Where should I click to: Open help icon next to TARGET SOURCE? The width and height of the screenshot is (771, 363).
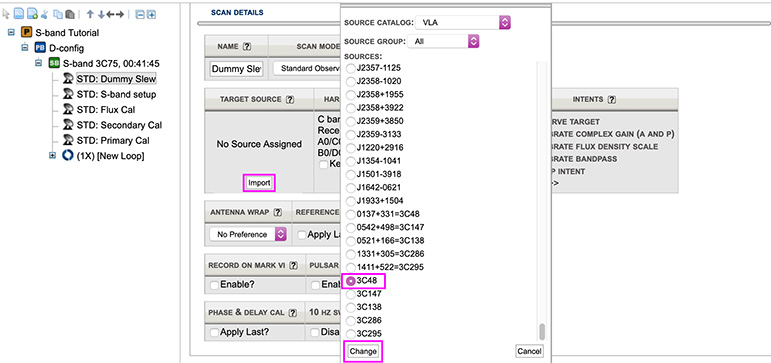click(x=290, y=99)
